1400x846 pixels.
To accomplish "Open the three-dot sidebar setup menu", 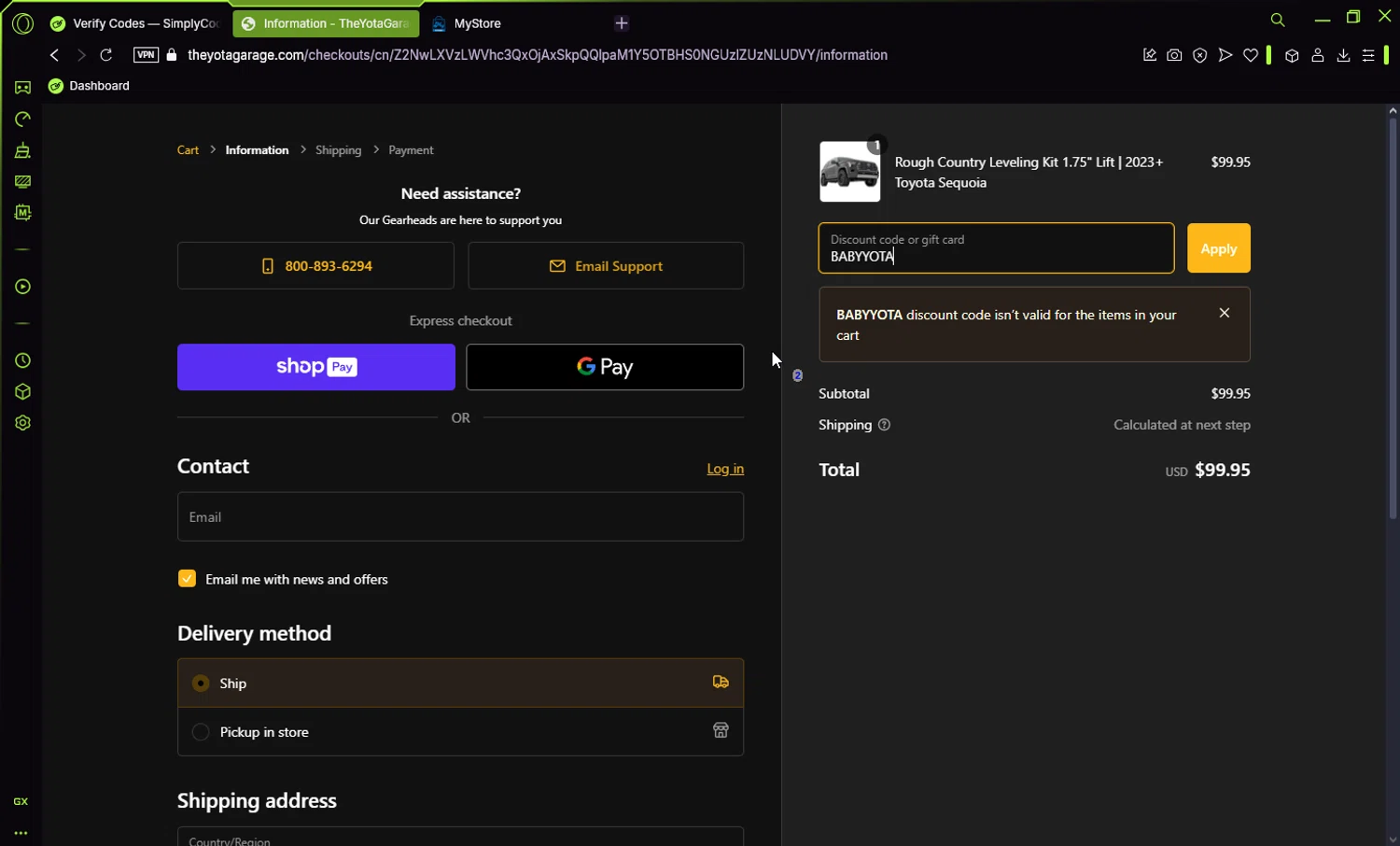I will coord(21,833).
